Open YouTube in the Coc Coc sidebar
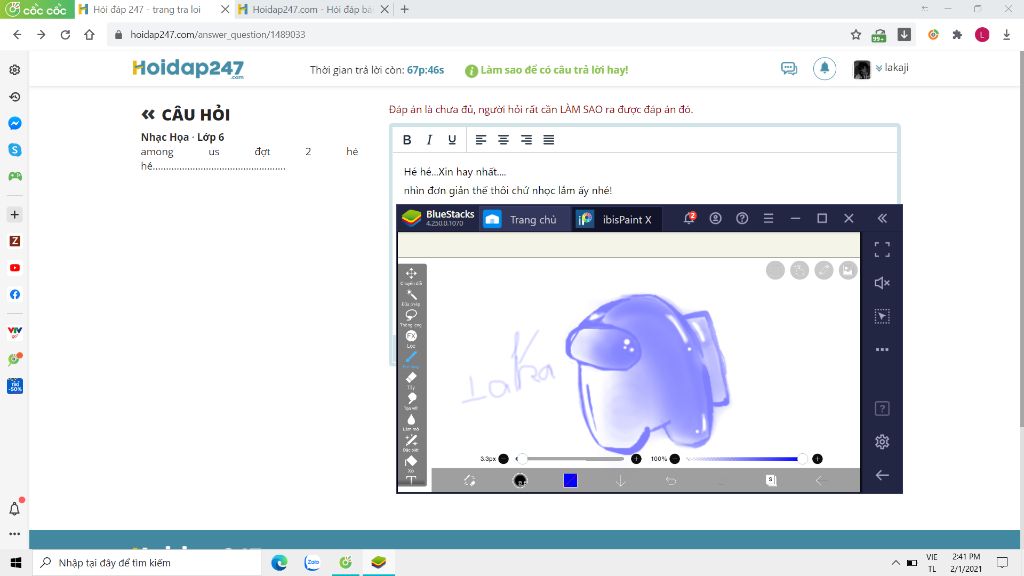1024x576 pixels. [14, 268]
